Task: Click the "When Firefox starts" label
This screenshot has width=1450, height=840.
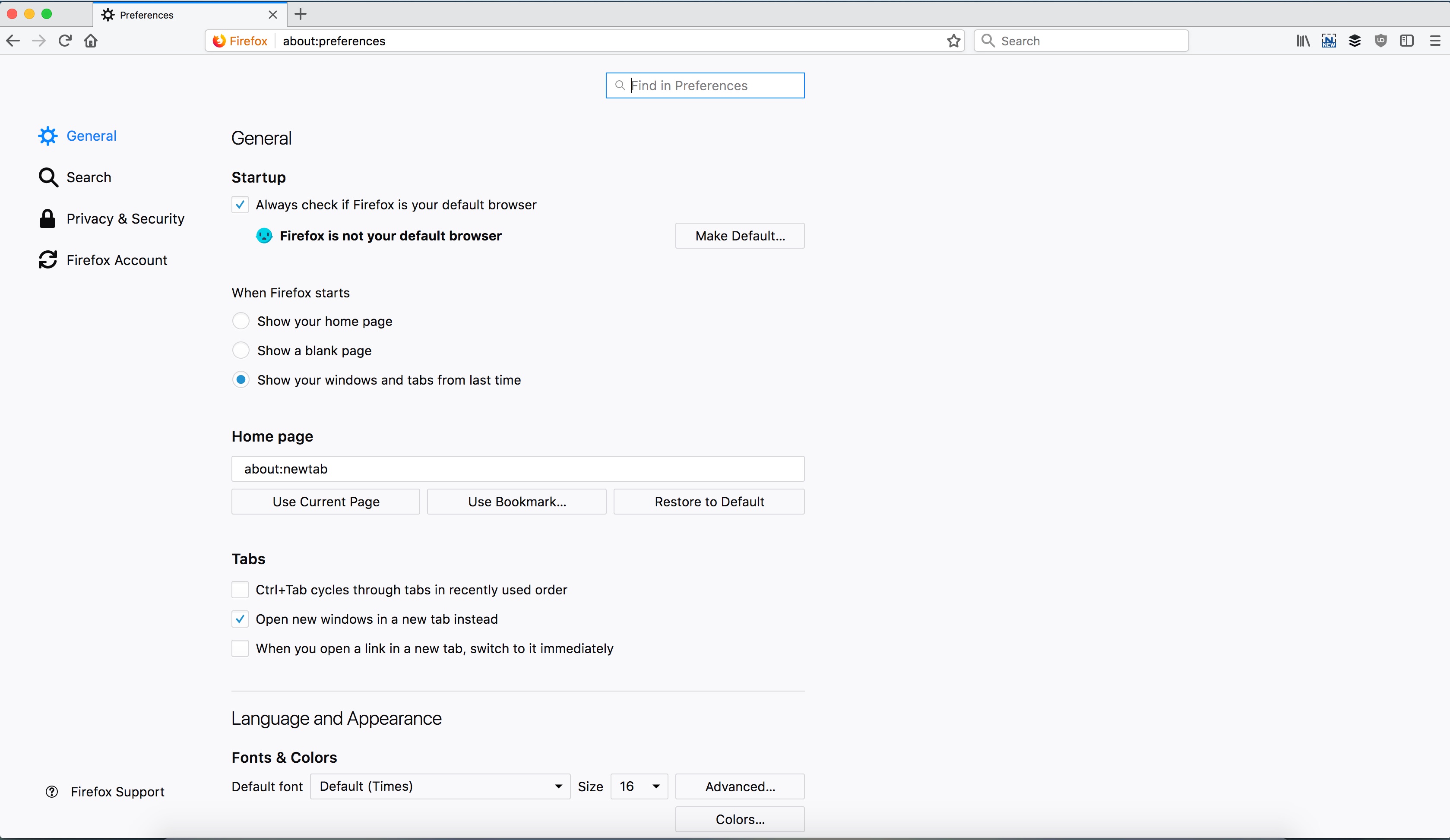Action: [291, 293]
